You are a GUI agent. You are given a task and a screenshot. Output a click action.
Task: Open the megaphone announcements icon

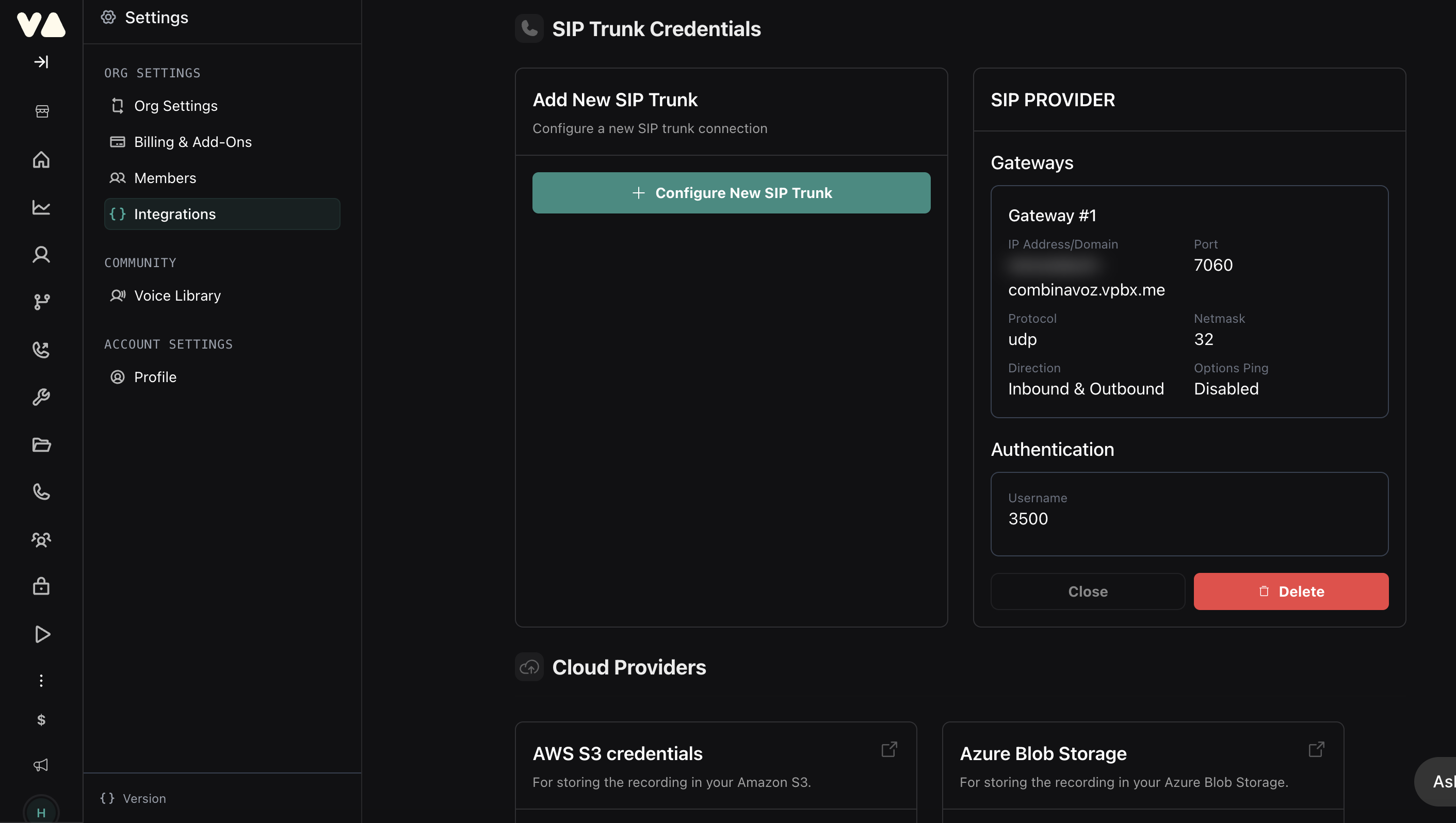[x=41, y=765]
